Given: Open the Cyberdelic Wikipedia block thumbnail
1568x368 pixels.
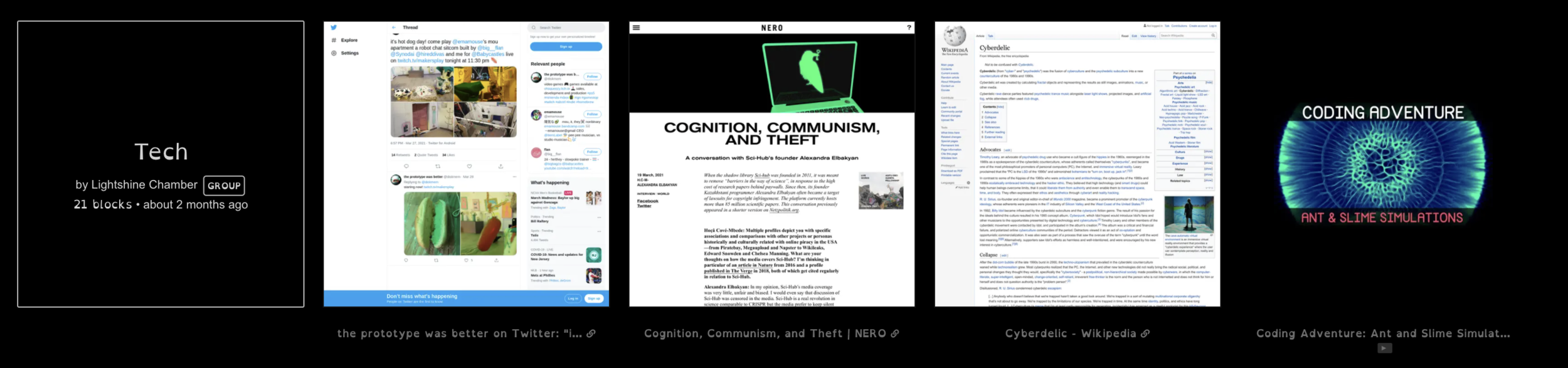Looking at the screenshot, I should pos(1078,164).
